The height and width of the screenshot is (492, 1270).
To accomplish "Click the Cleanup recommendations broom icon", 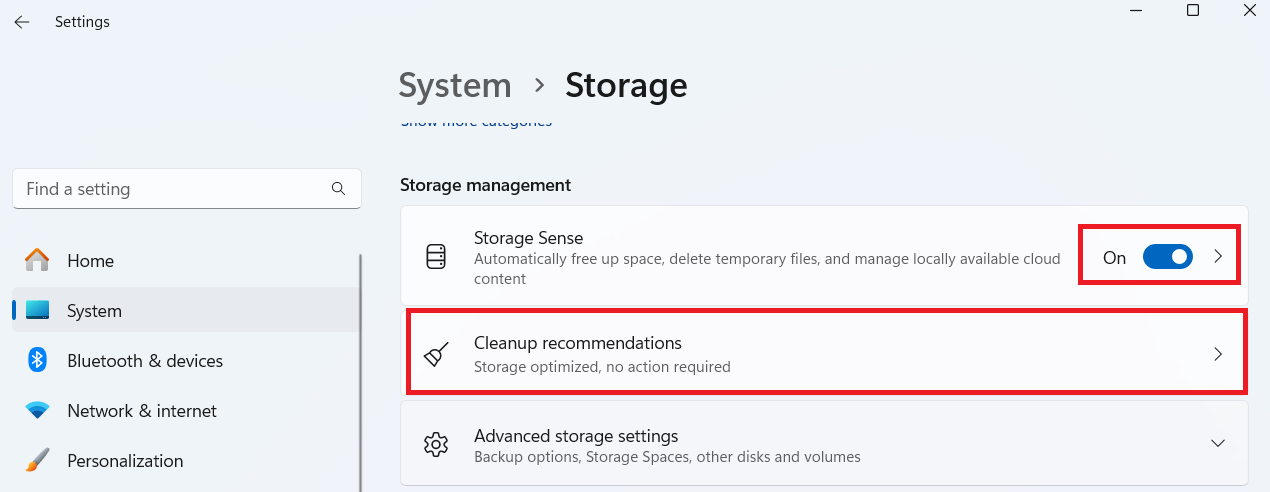I will (x=436, y=354).
